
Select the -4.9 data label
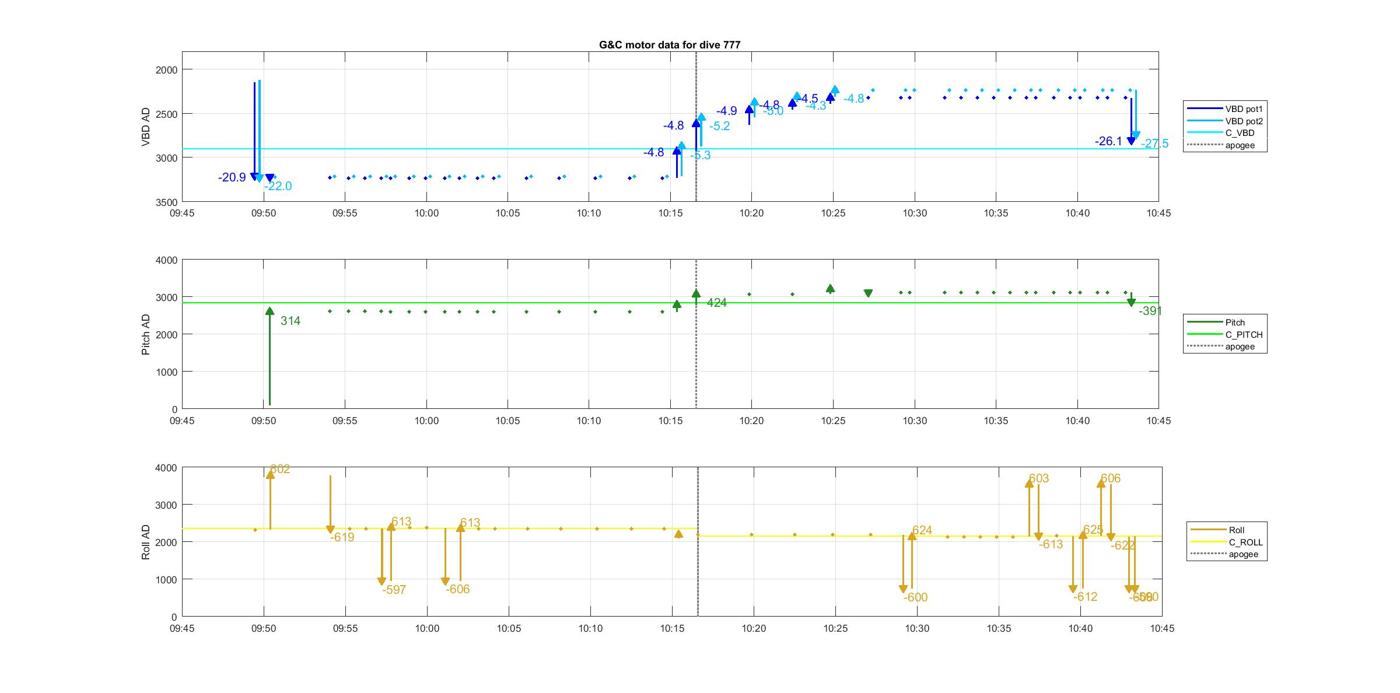pos(727,111)
